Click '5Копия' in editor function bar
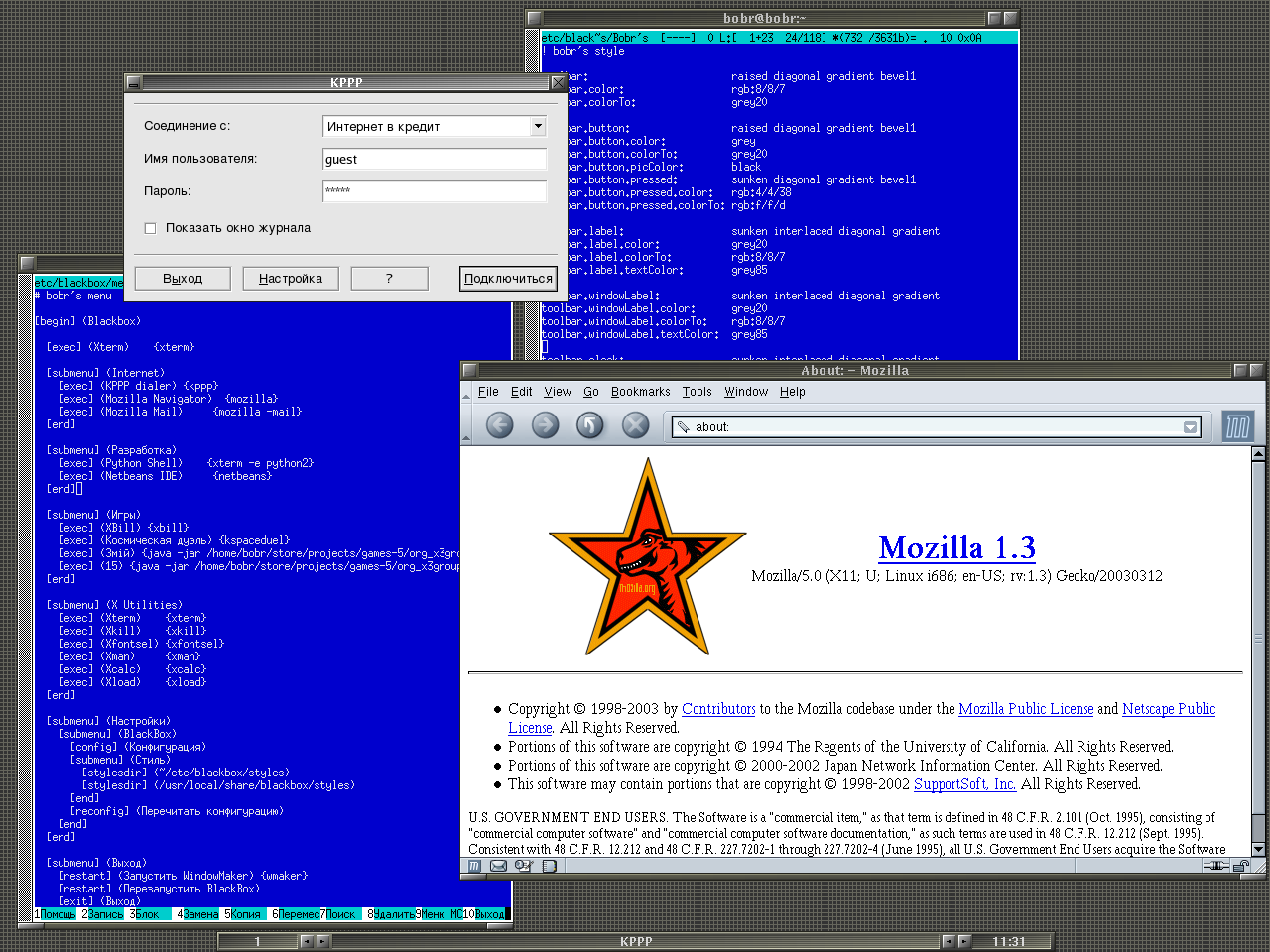This screenshot has height=952, width=1270. (243, 914)
